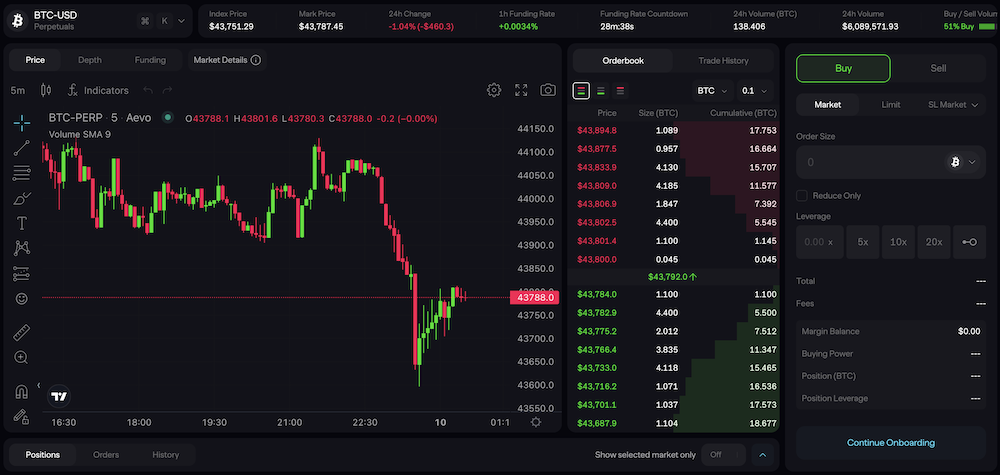Set leverage to 10x

pyautogui.click(x=898, y=242)
